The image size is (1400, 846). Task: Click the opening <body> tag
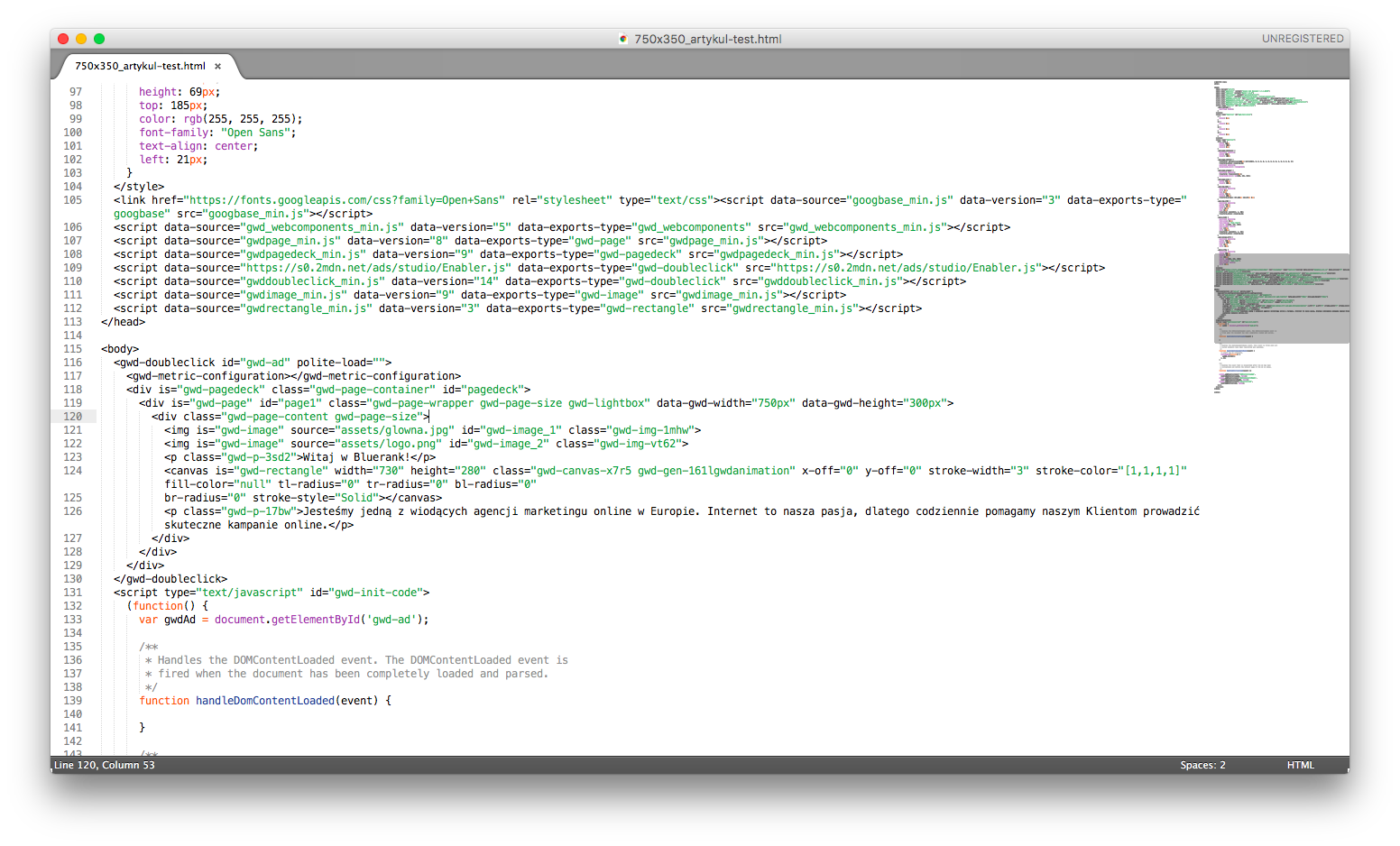(x=120, y=349)
